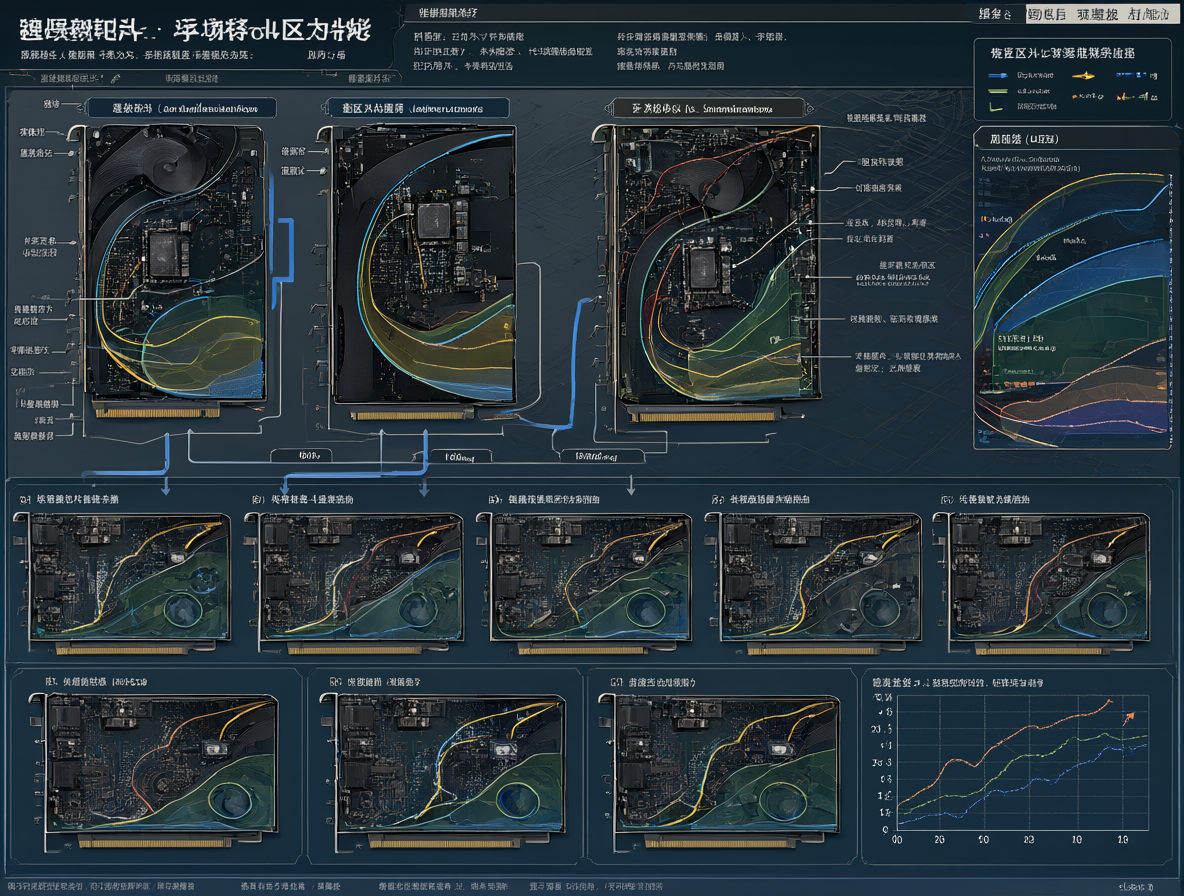Click the pencil icon beside the top-left subheading
This screenshot has width=1184, height=896.
coord(116,79)
